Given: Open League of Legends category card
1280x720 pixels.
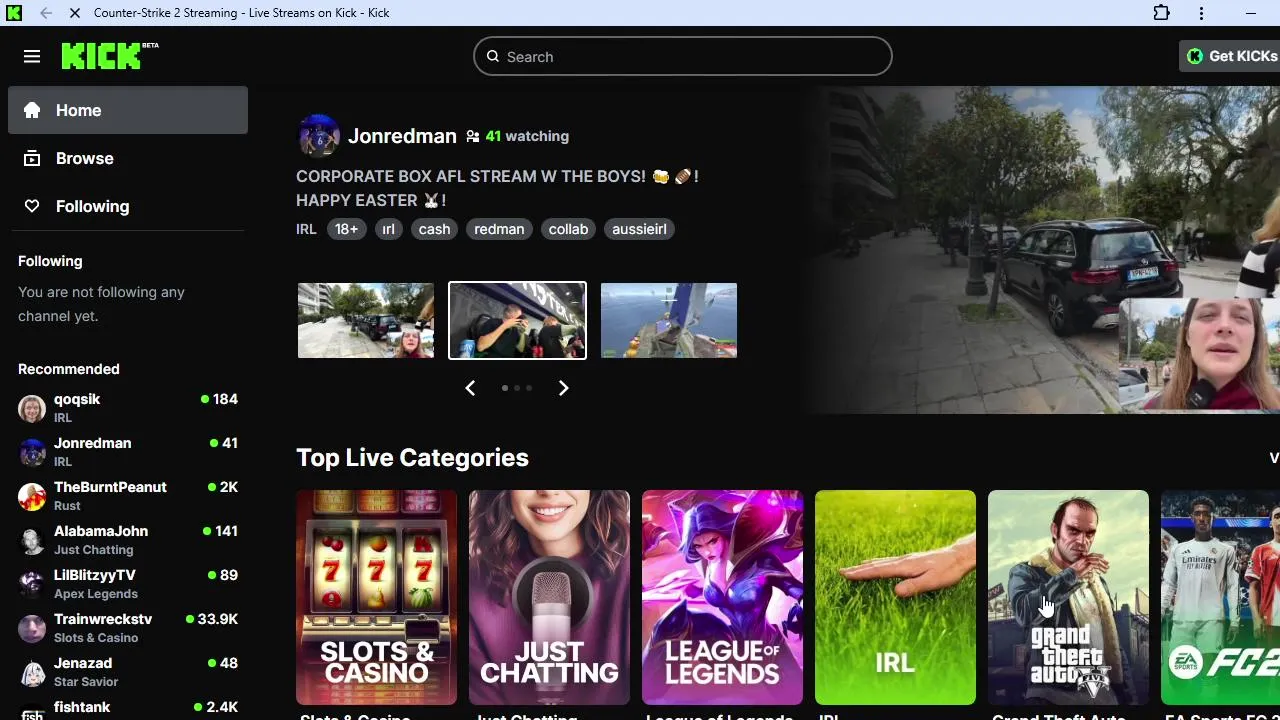Looking at the screenshot, I should pyautogui.click(x=722, y=597).
